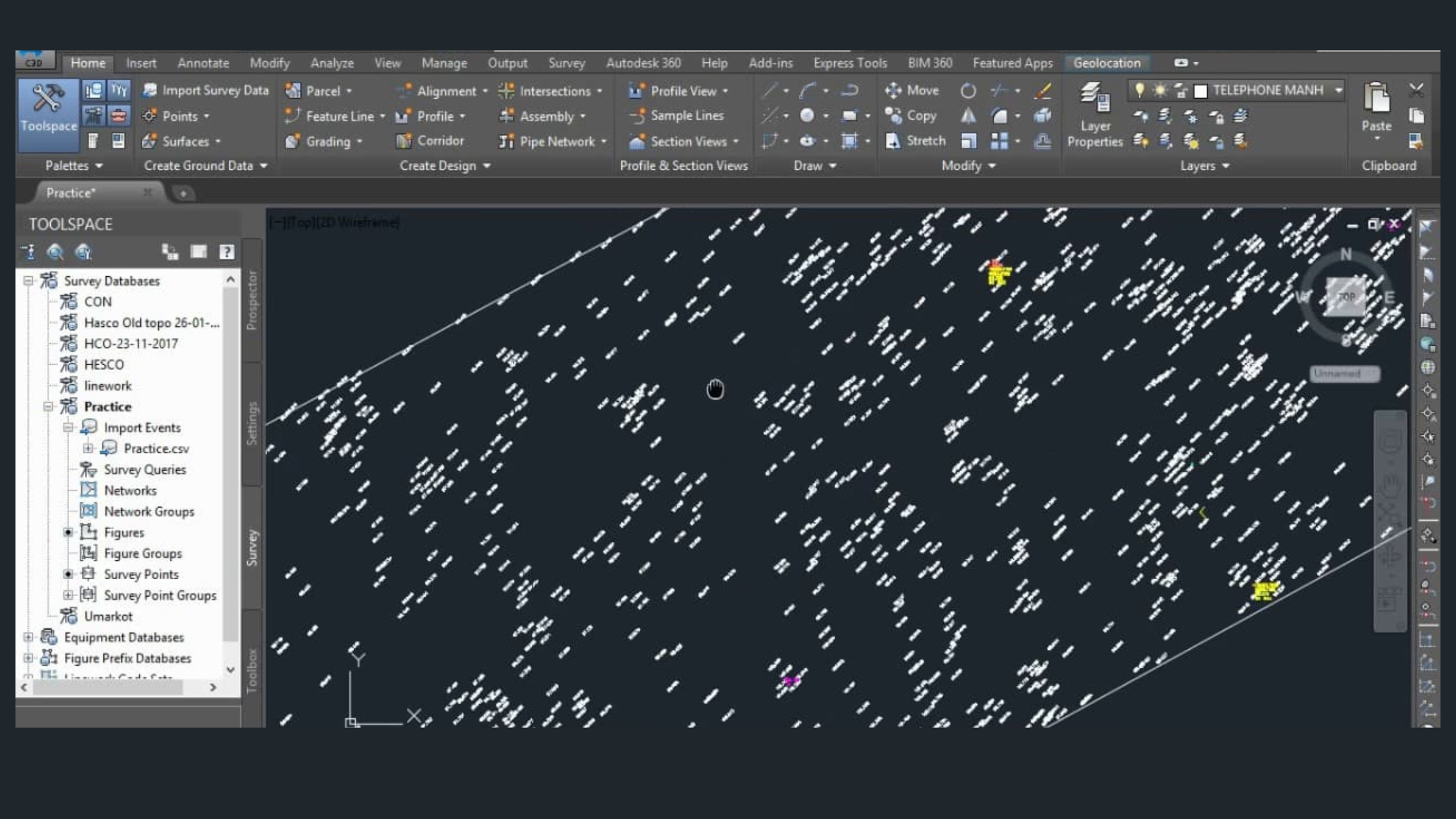Select the Copy tool
The height and width of the screenshot is (819, 1456).
[x=912, y=116]
